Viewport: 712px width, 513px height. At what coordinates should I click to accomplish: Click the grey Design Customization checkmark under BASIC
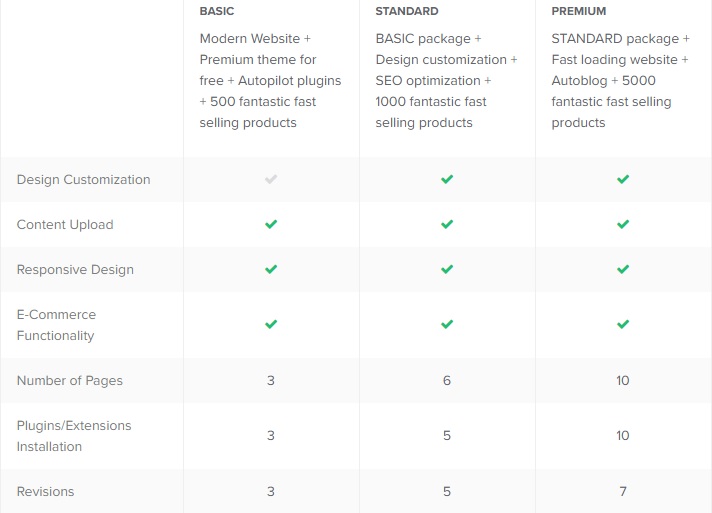coord(271,180)
